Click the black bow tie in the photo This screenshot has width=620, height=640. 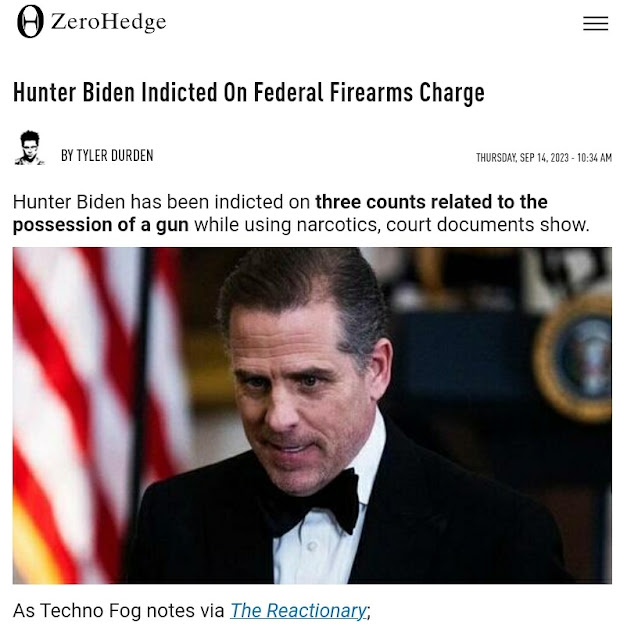pyautogui.click(x=313, y=502)
